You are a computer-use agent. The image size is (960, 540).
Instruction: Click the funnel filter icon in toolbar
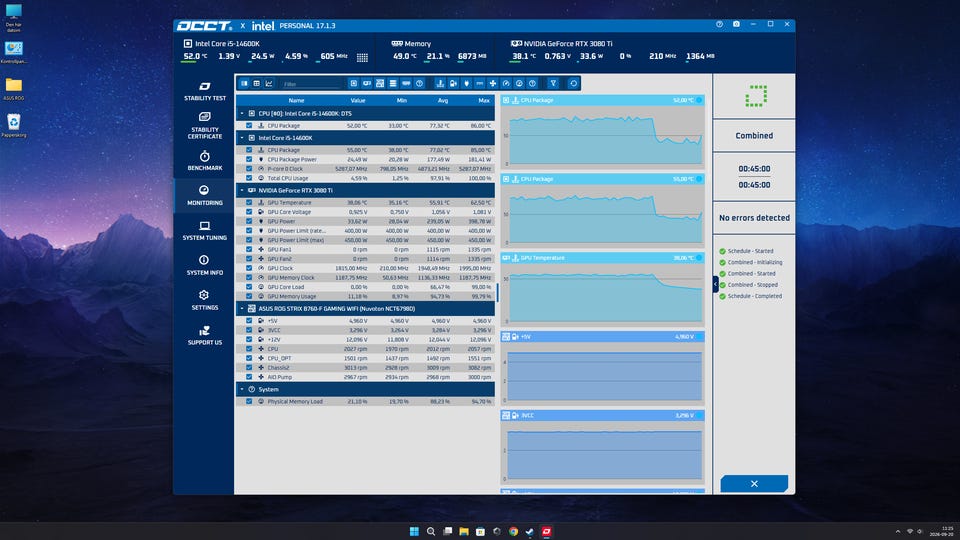click(x=553, y=83)
